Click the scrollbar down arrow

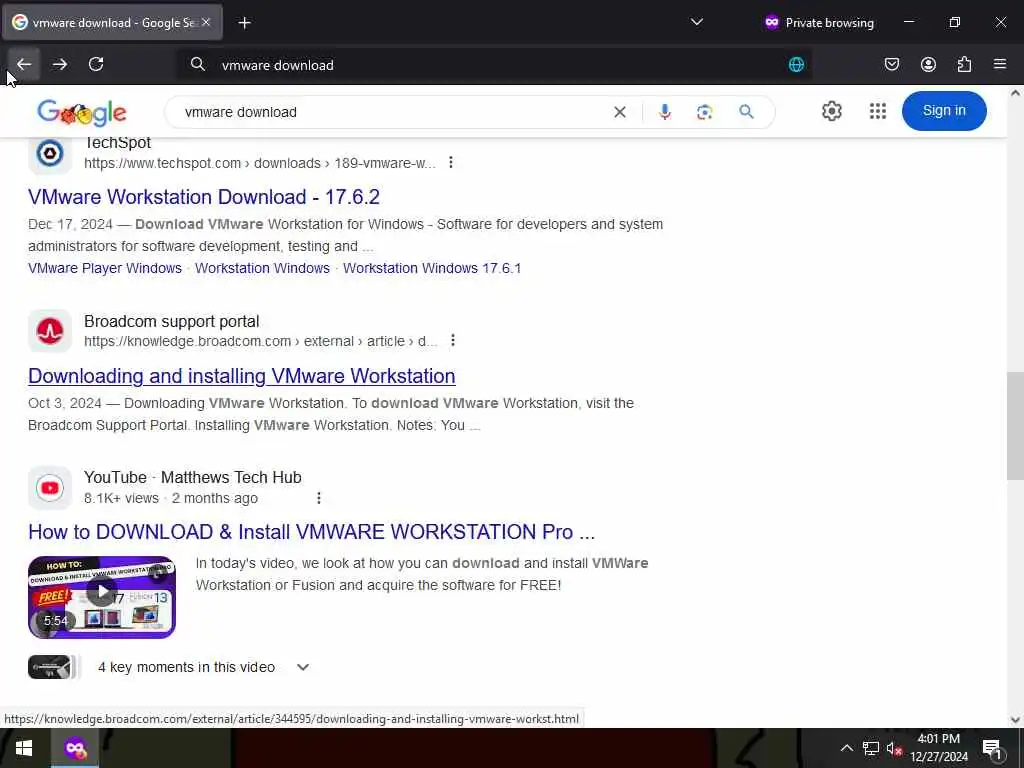1015,720
